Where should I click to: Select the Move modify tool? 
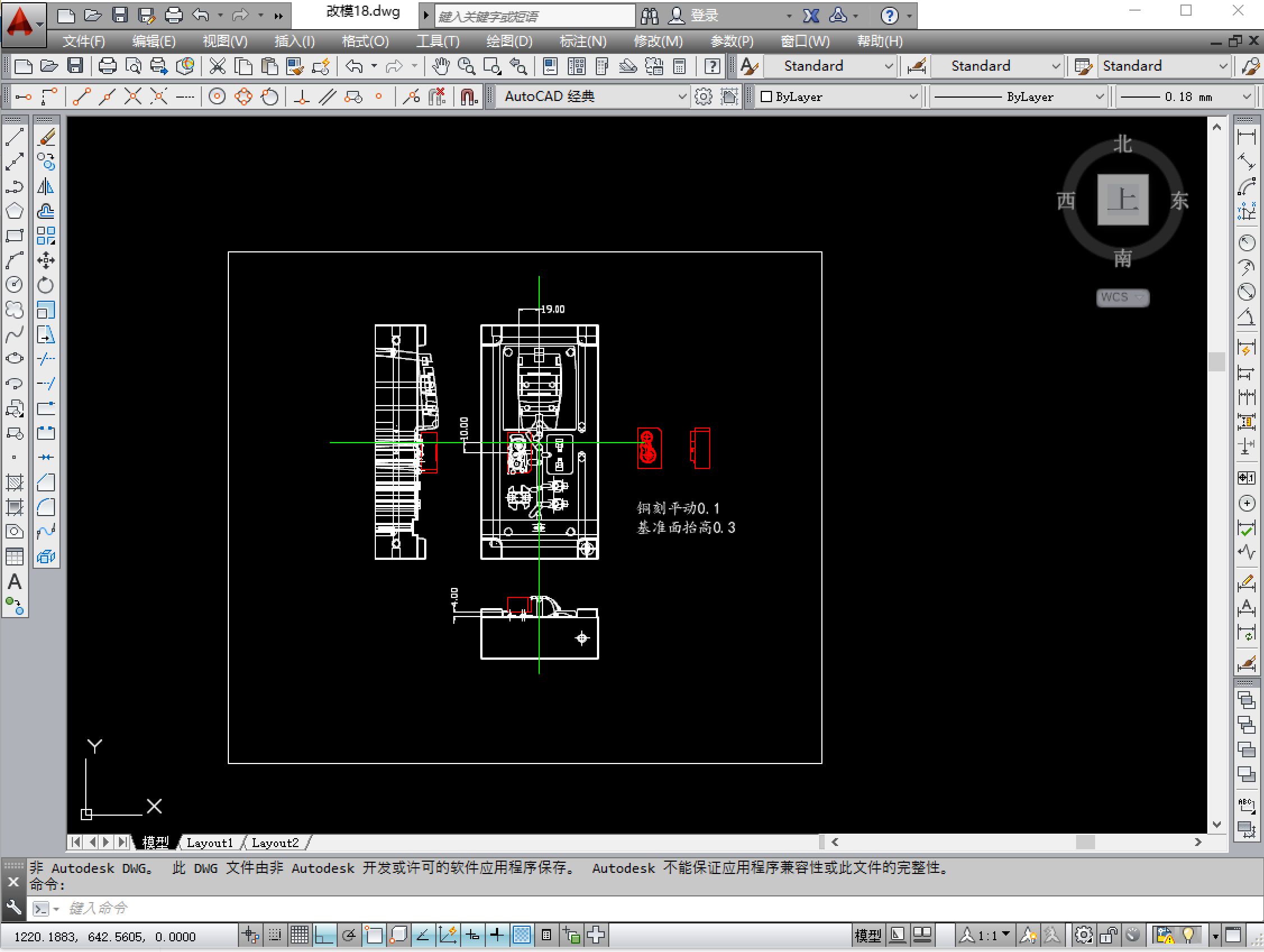(x=45, y=260)
